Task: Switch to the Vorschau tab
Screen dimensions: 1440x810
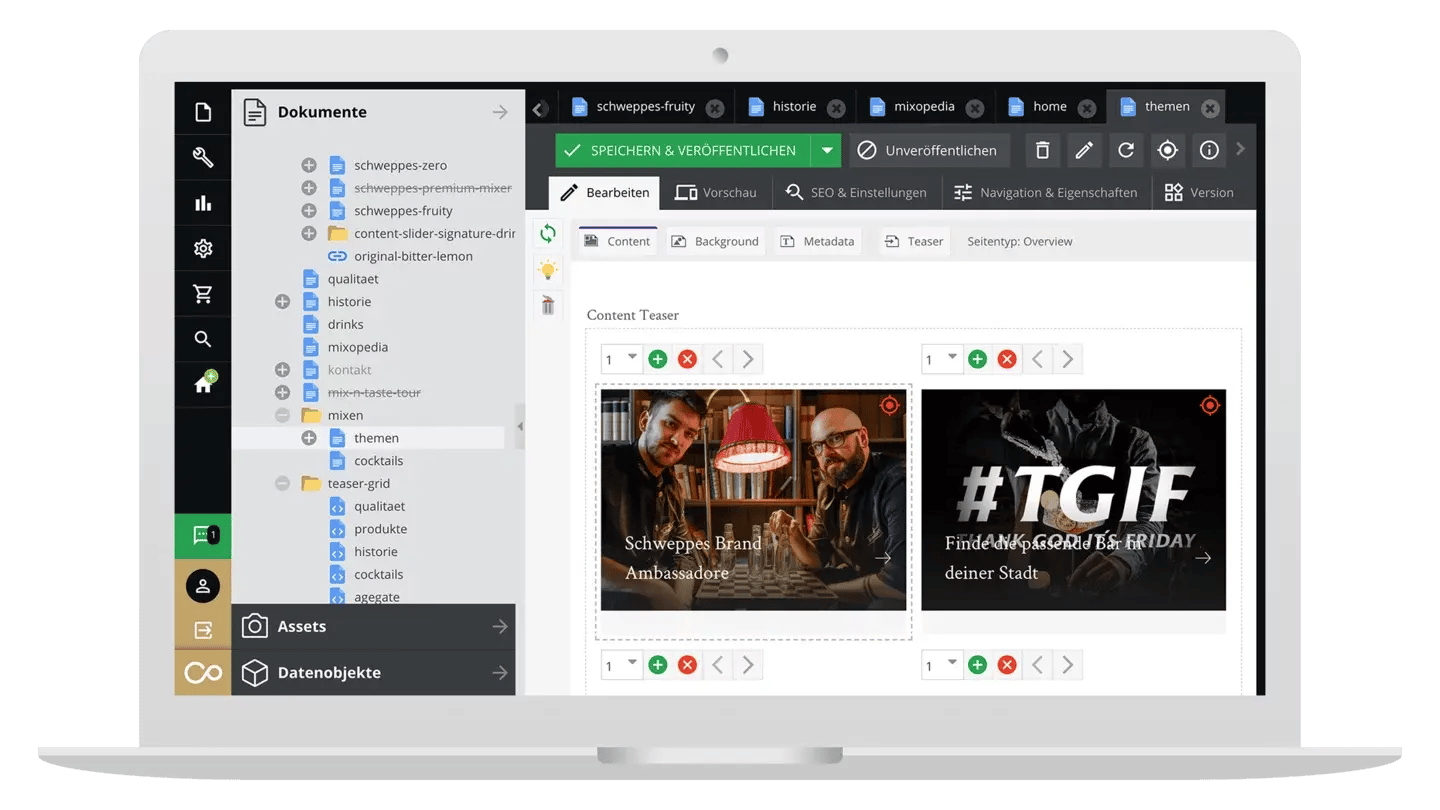Action: (716, 192)
